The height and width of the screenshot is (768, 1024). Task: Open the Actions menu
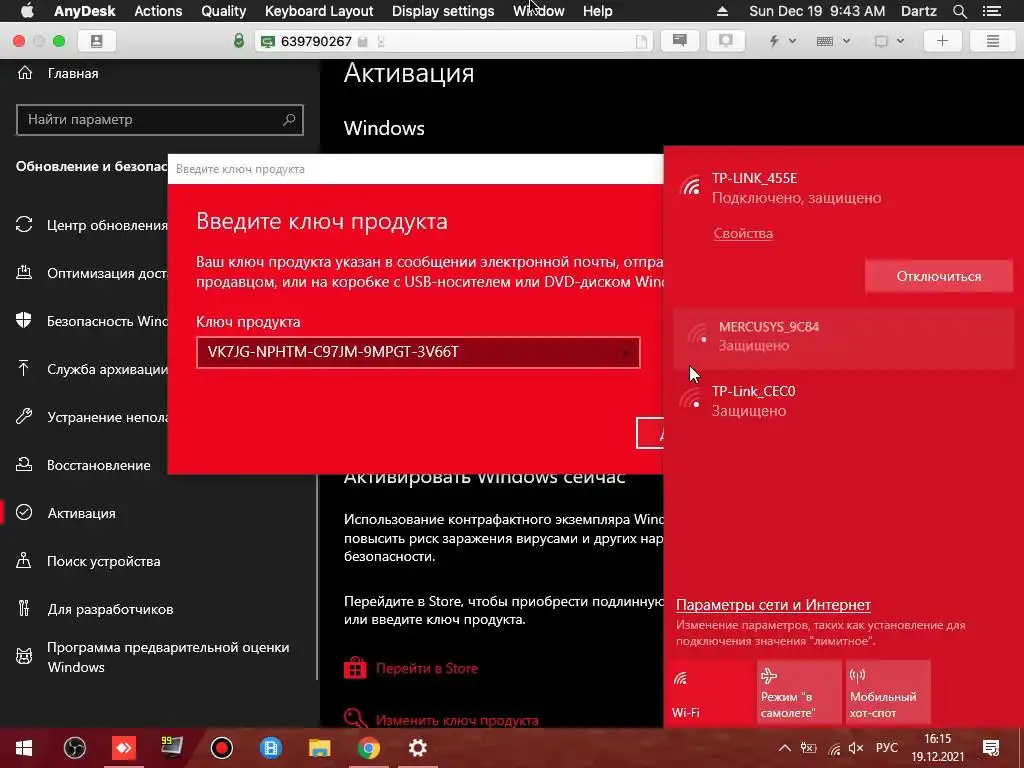click(158, 11)
